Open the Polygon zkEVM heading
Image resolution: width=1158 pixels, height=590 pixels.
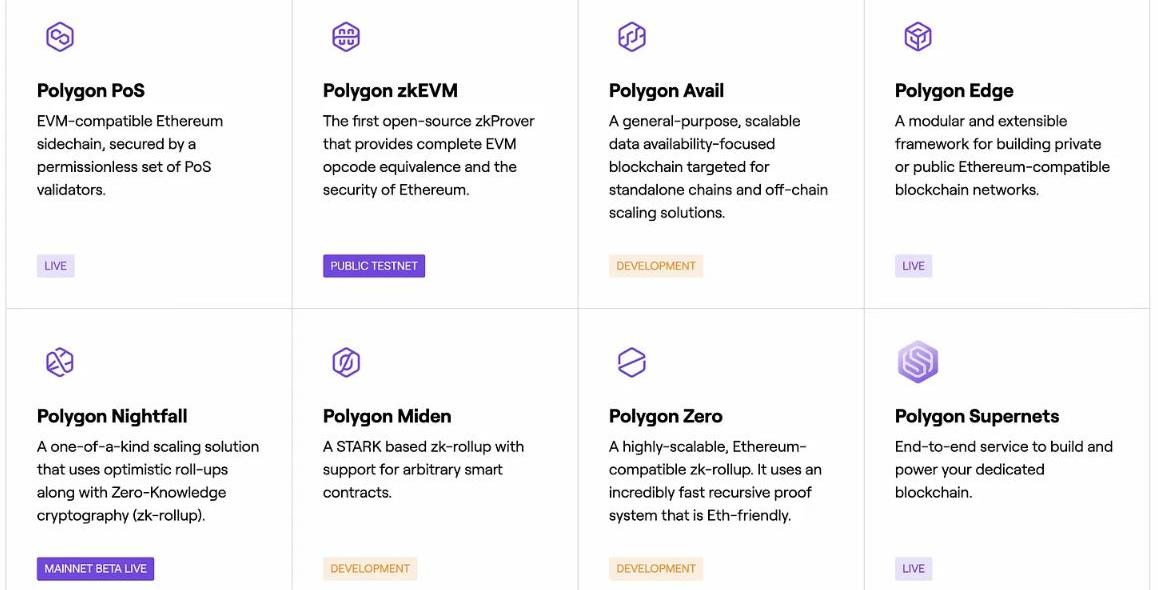390,91
